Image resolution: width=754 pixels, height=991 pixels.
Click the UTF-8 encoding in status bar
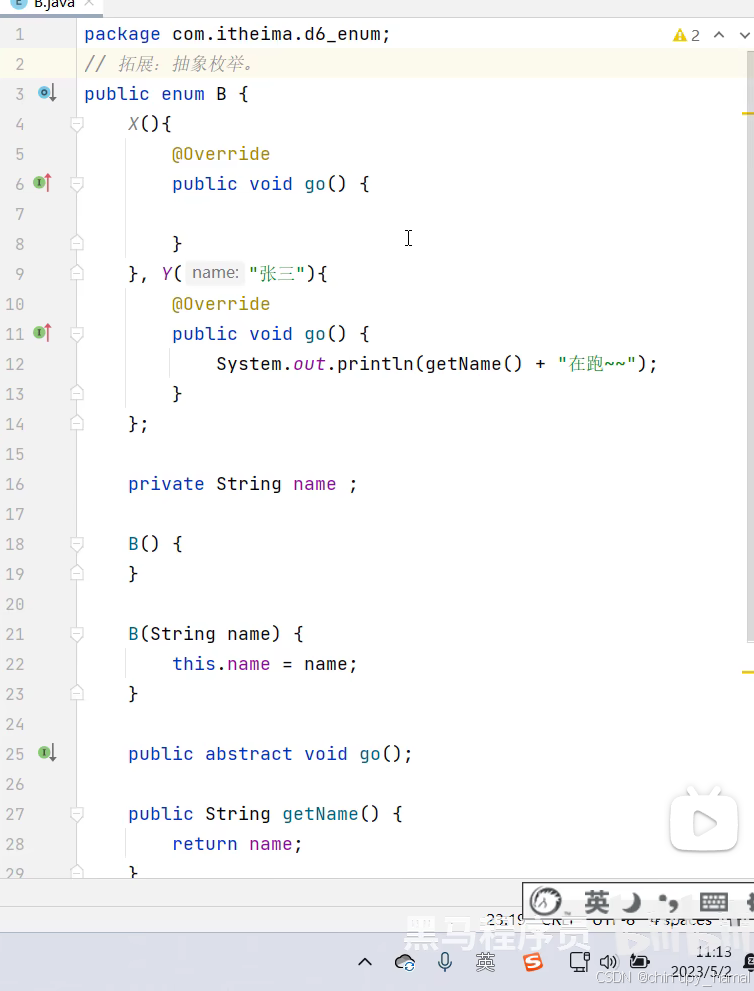613,920
